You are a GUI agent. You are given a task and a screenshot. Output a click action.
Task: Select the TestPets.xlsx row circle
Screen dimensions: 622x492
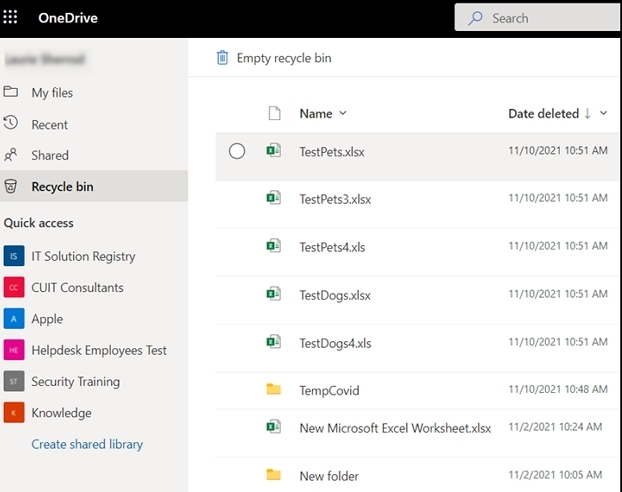tap(237, 151)
